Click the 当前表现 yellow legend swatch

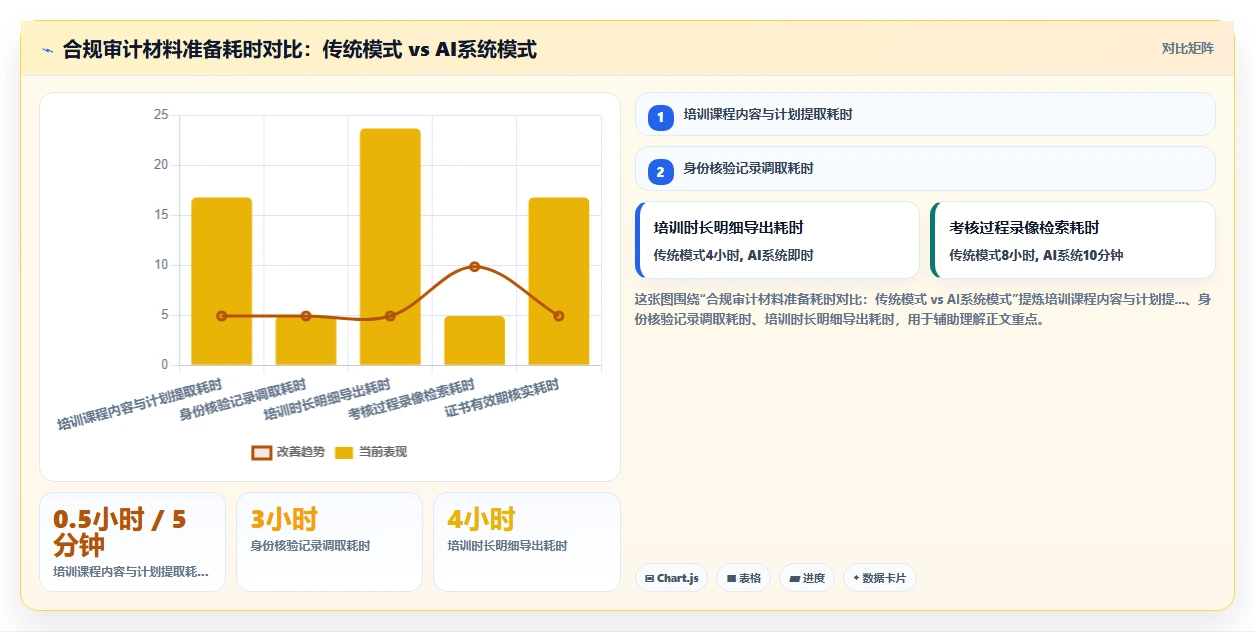coord(344,452)
